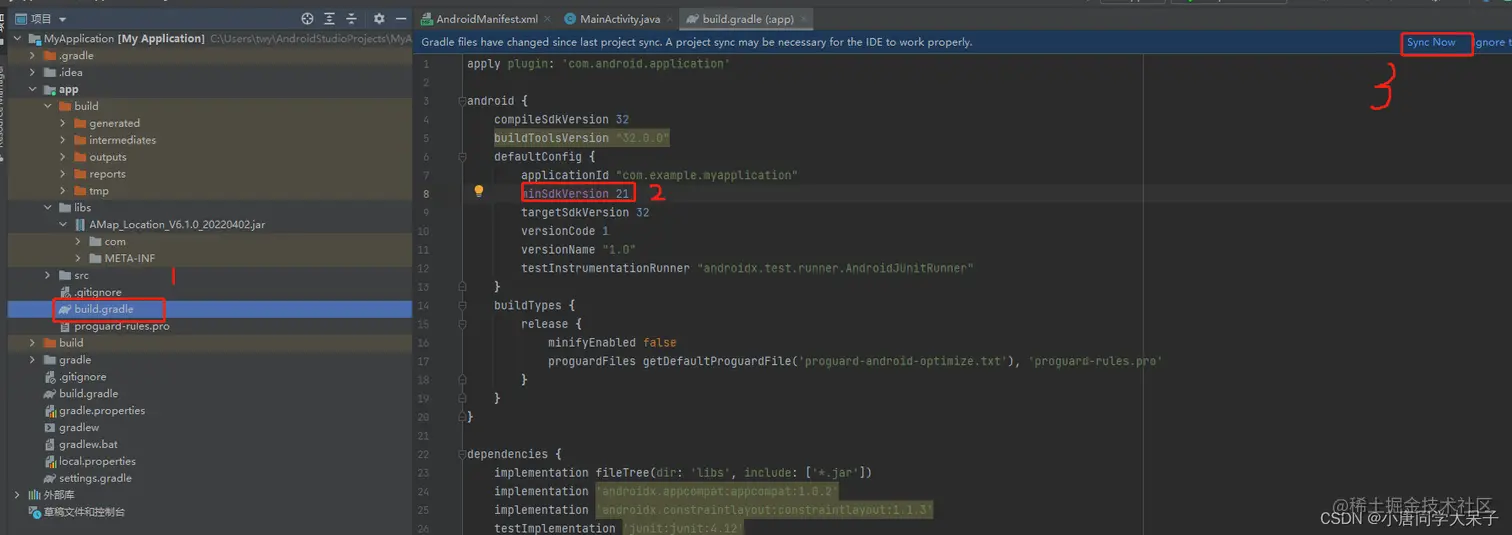The image size is (1512, 535).
Task: Close the AndroidManifest.xml tab
Action: (547, 19)
